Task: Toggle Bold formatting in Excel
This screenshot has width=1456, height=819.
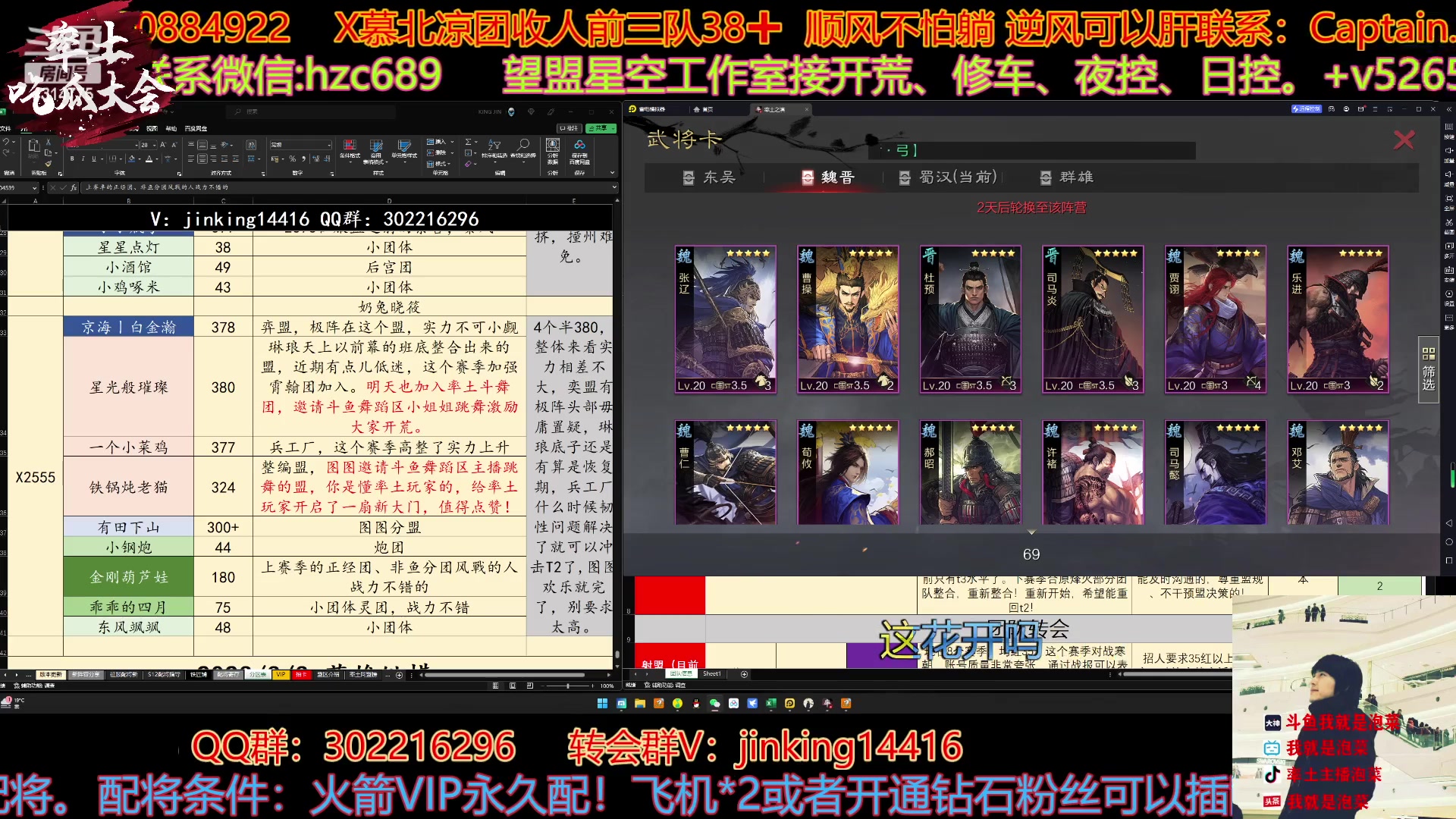Action: [72, 158]
